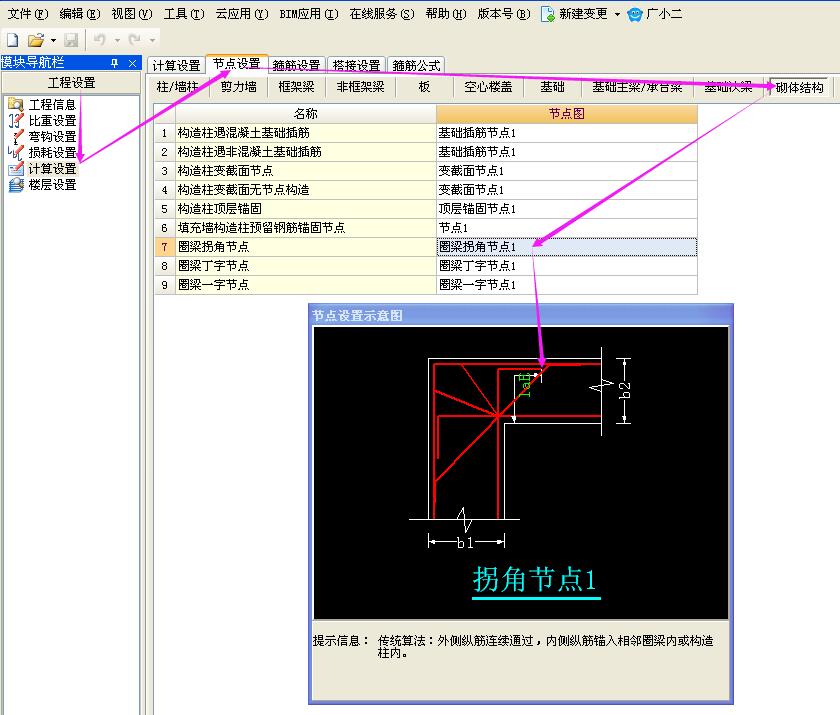Select 楼层设置 in the navigation list

pyautogui.click(x=52, y=185)
